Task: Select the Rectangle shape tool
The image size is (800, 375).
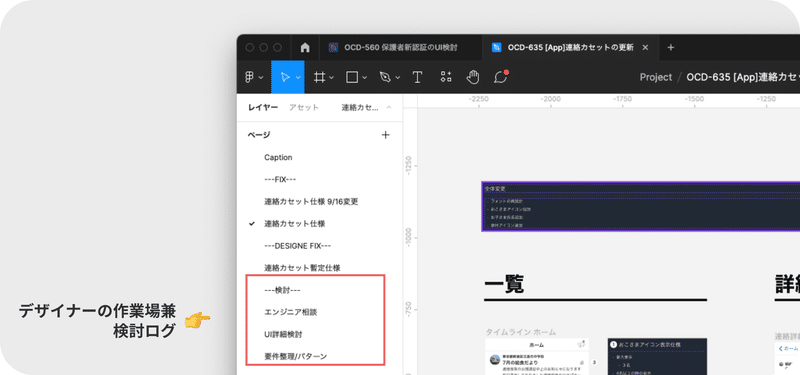Action: (x=352, y=77)
